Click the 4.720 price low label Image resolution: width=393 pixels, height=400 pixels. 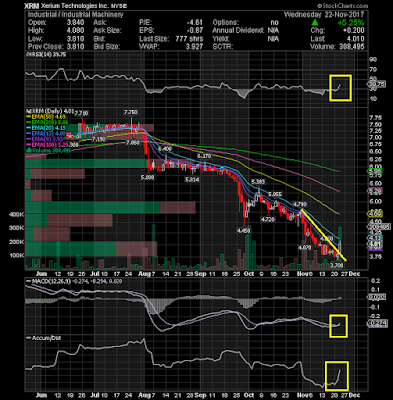point(267,219)
